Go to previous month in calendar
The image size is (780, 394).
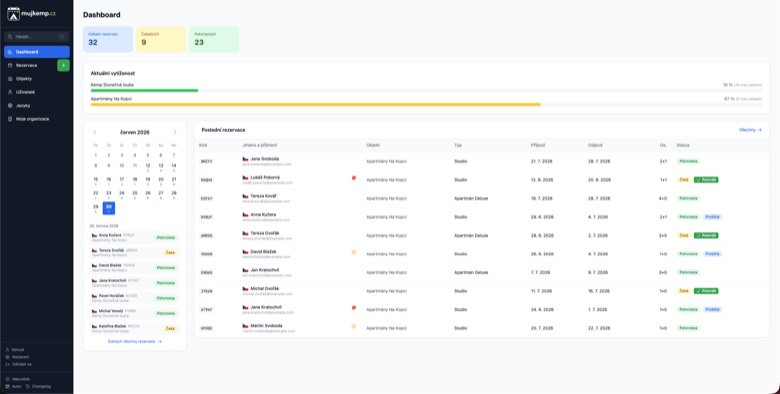tap(95, 132)
